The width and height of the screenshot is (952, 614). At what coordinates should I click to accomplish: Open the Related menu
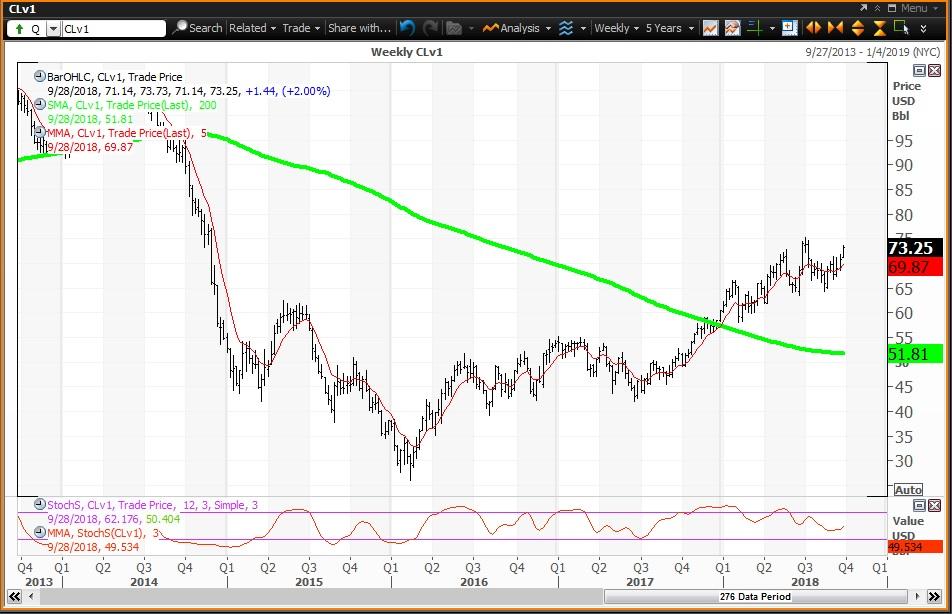click(248, 28)
